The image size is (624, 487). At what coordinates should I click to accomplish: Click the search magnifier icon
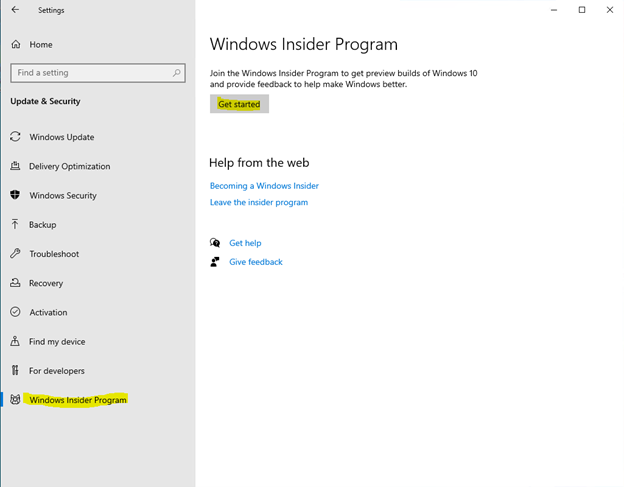pyautogui.click(x=177, y=73)
